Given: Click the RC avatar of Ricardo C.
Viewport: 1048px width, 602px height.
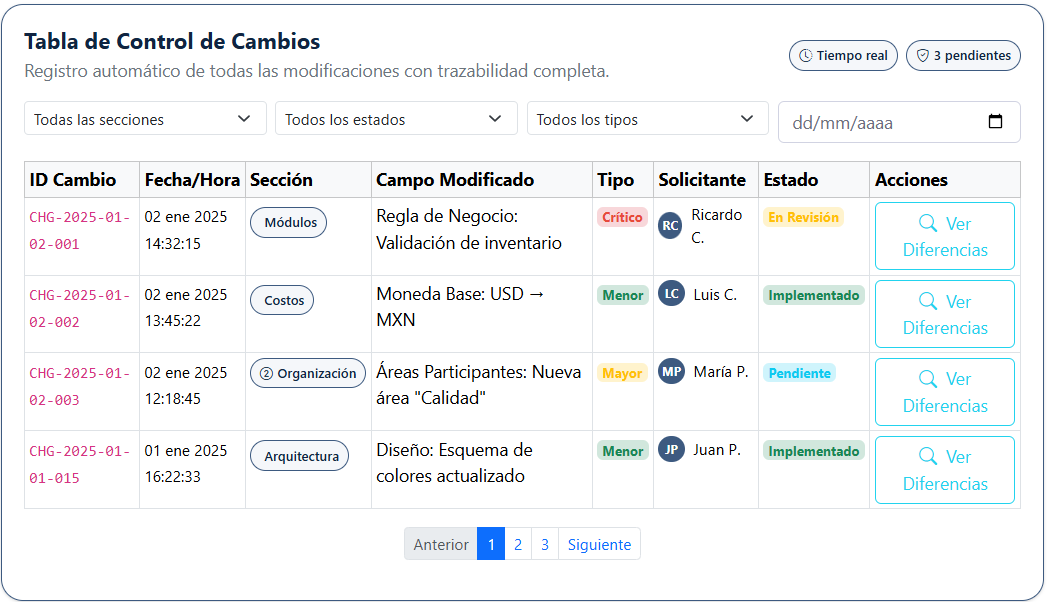Looking at the screenshot, I should [x=670, y=226].
